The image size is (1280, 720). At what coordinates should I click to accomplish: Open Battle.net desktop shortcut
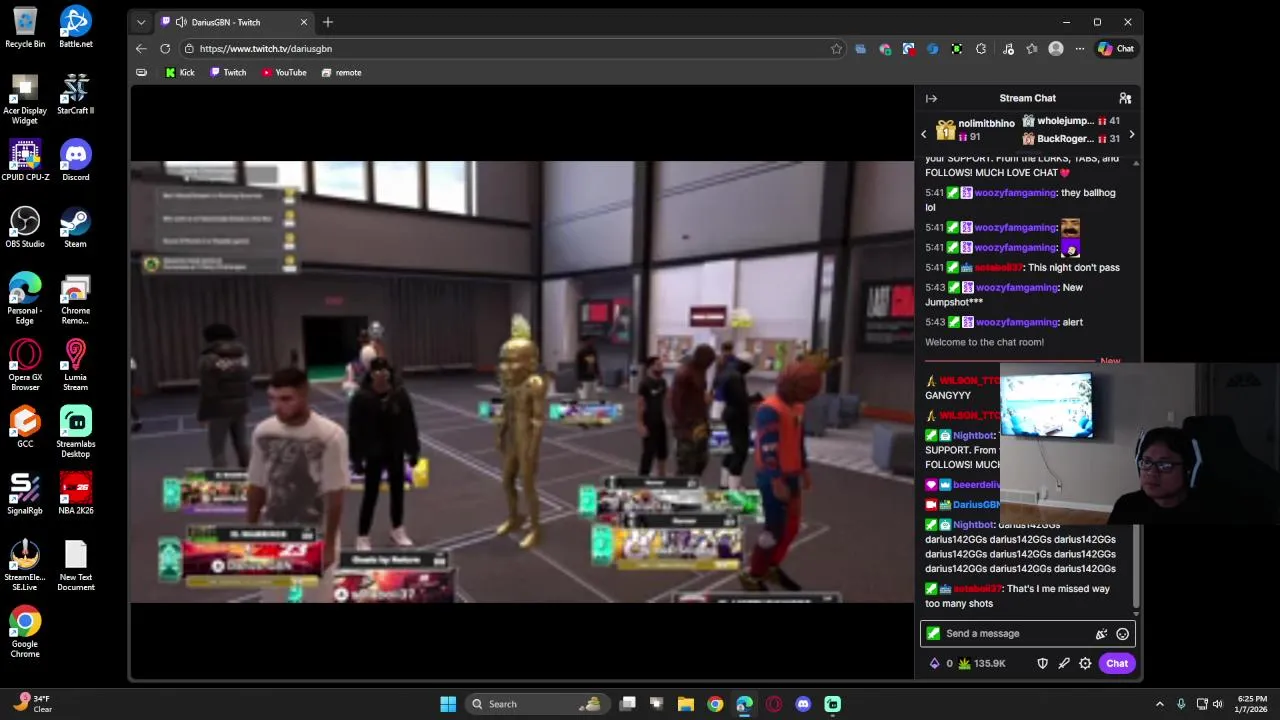75,27
